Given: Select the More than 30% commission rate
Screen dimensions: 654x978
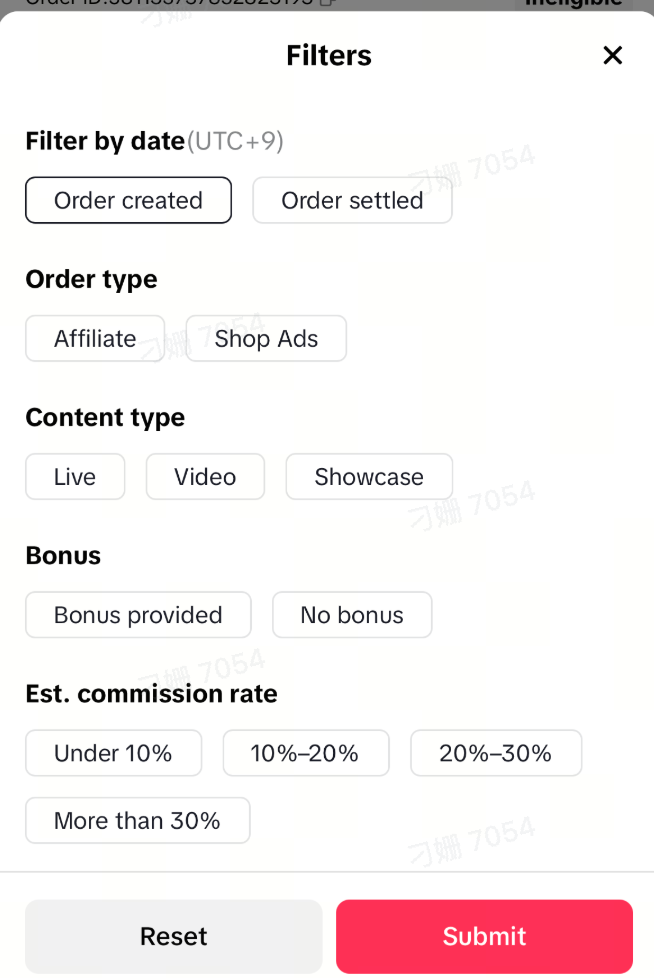Looking at the screenshot, I should pyautogui.click(x=137, y=820).
